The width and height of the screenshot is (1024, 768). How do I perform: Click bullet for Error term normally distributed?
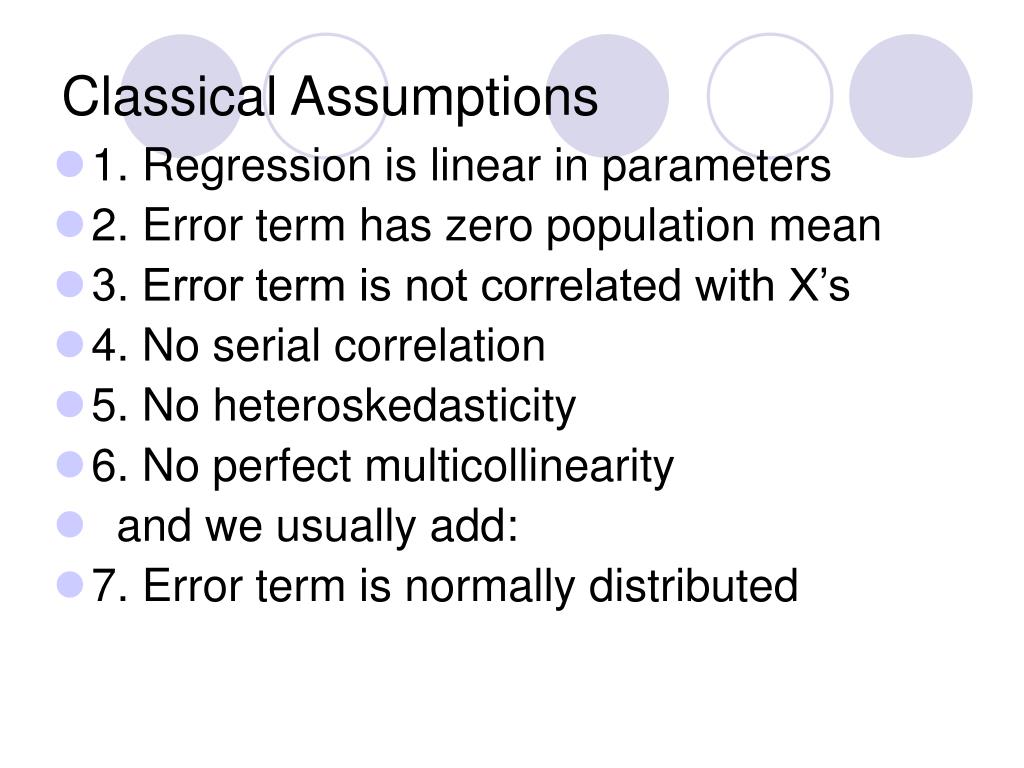coord(70,584)
